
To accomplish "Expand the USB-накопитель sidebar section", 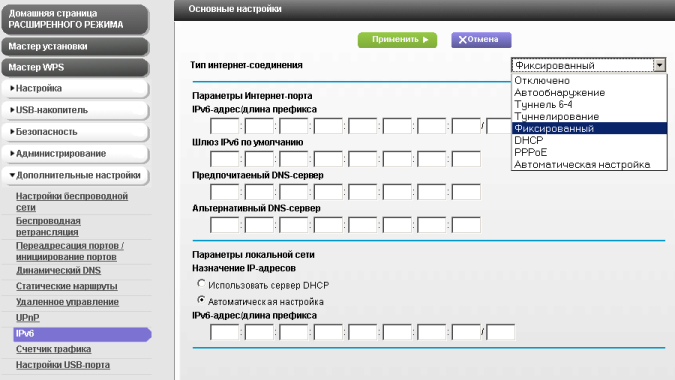I will click(75, 110).
